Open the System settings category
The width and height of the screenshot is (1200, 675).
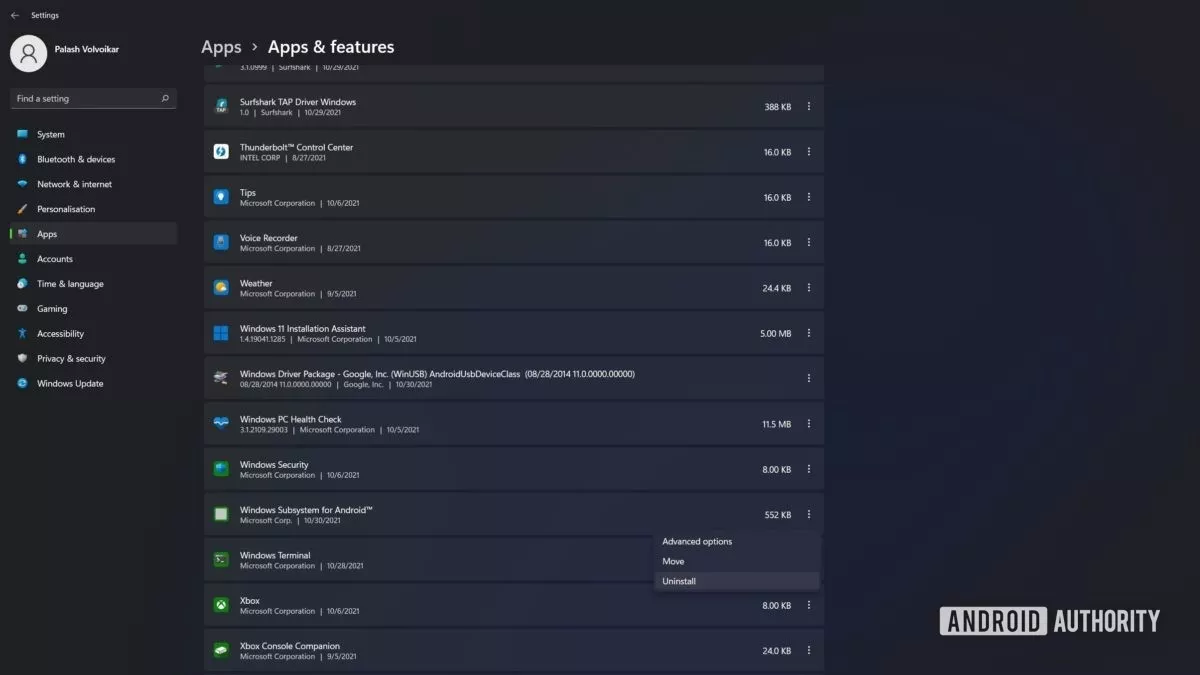93,134
